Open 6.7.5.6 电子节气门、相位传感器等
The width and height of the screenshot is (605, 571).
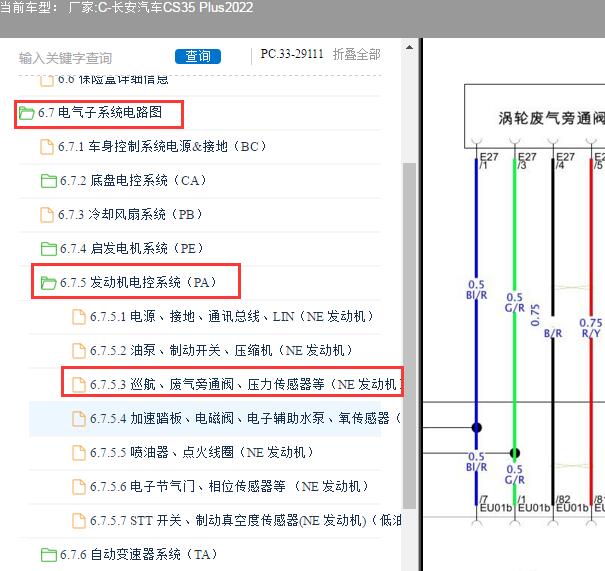(229, 486)
